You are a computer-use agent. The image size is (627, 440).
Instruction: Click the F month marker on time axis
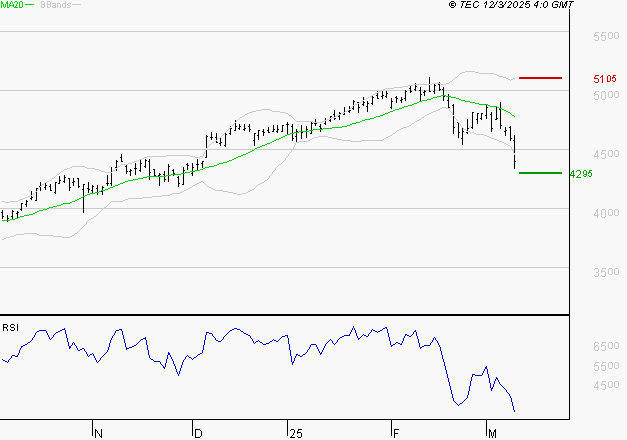(x=396, y=434)
